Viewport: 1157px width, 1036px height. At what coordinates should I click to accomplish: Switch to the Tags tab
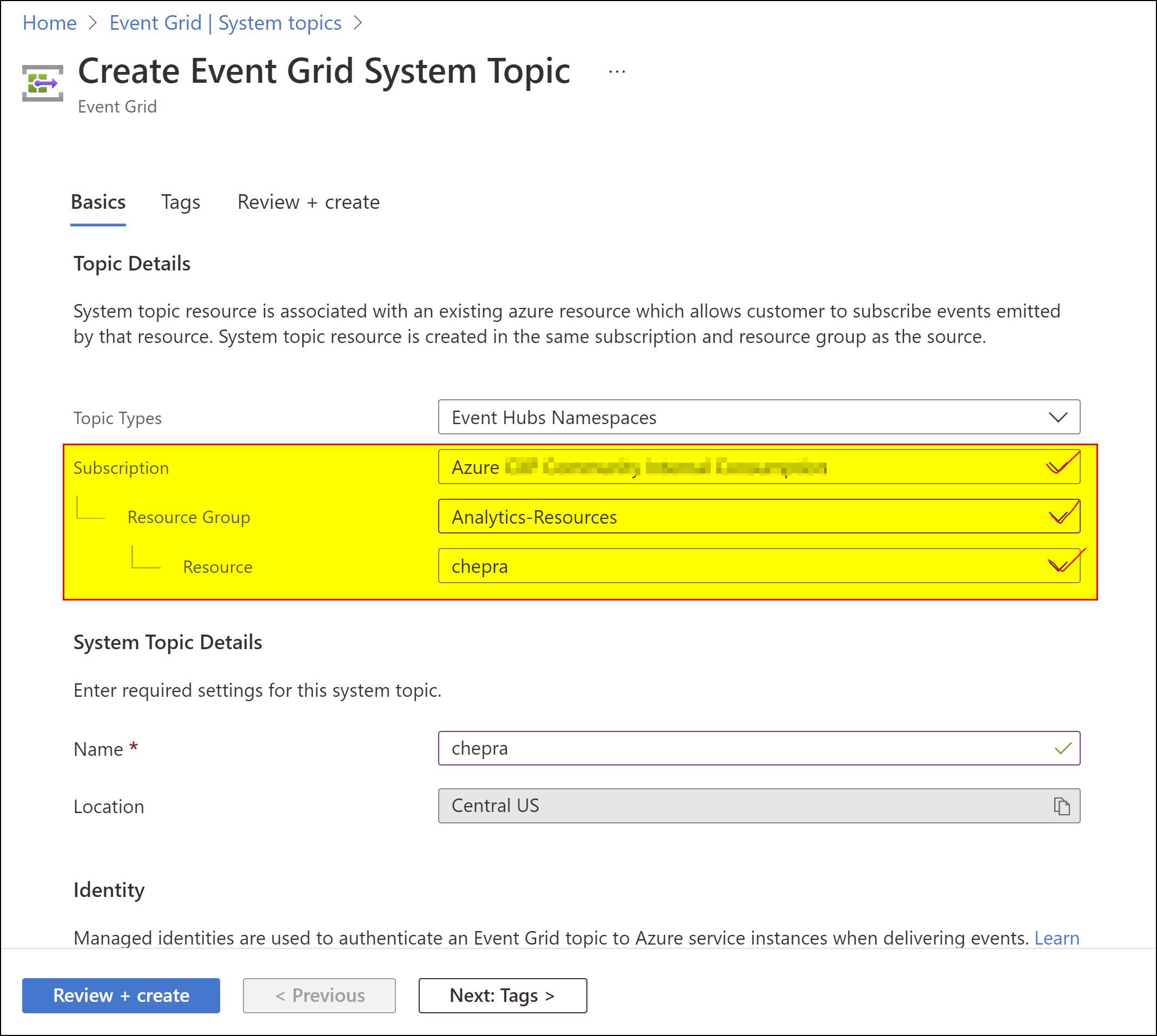pos(181,202)
